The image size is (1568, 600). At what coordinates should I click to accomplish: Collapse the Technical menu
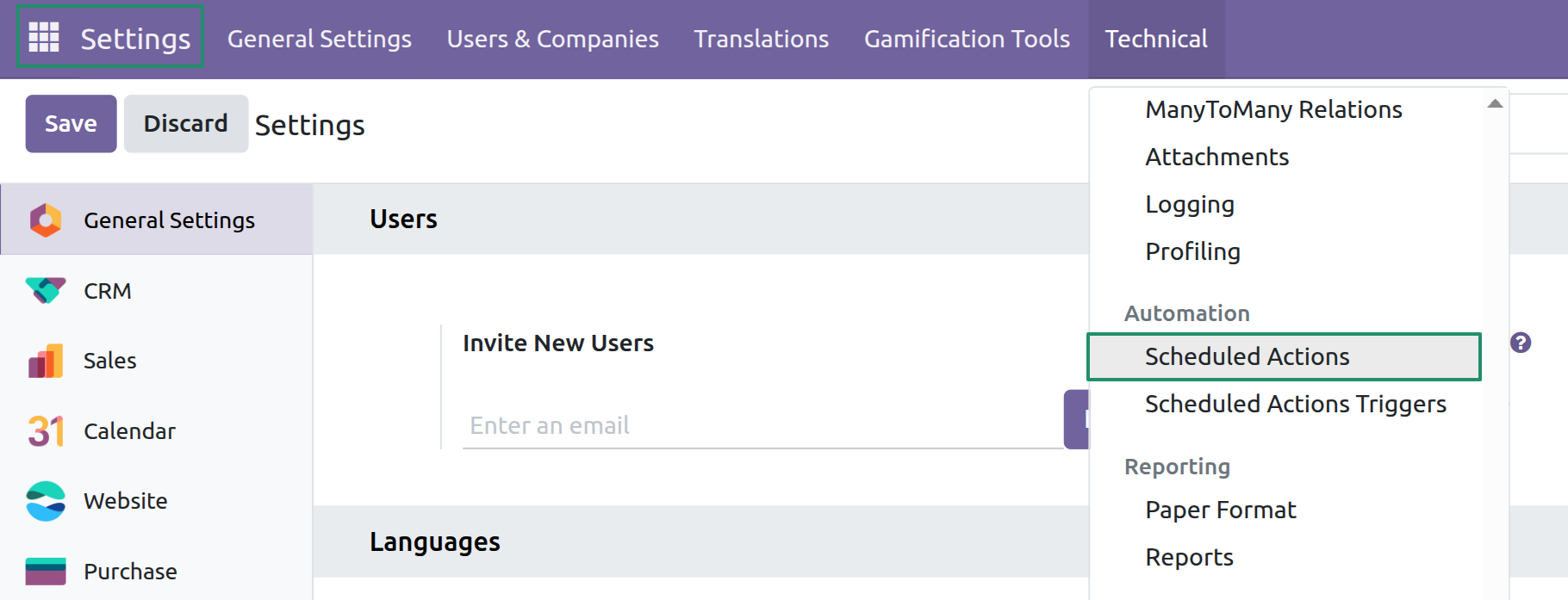(x=1156, y=39)
